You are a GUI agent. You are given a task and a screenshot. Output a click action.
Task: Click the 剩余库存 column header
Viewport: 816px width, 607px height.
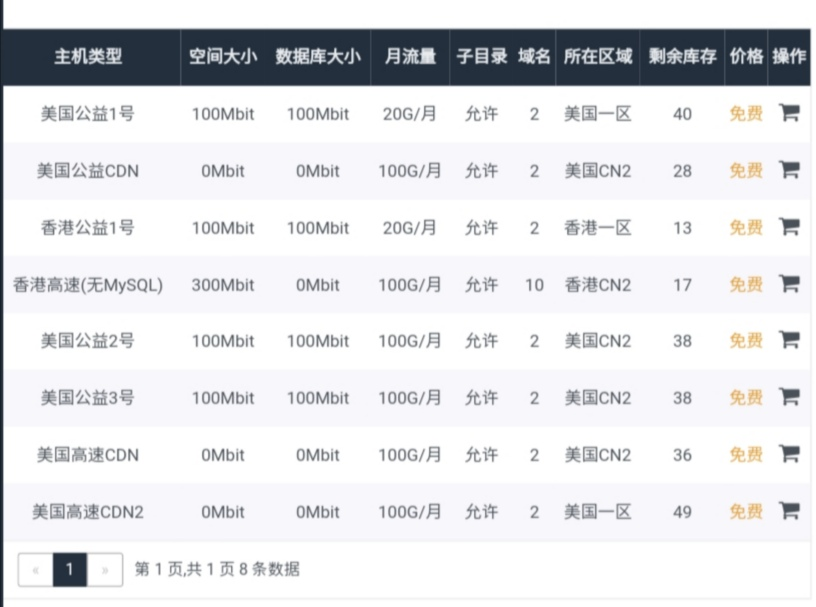pyautogui.click(x=682, y=57)
